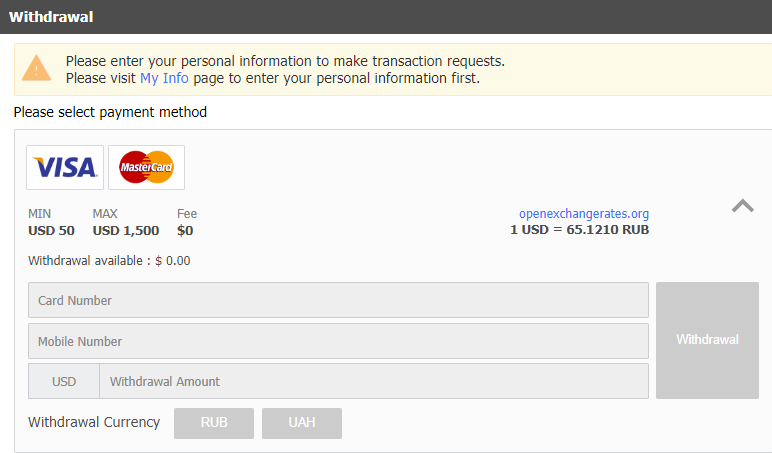Click the Withdrawal Currency label
Screen dimensions: 772x453
(x=94, y=422)
